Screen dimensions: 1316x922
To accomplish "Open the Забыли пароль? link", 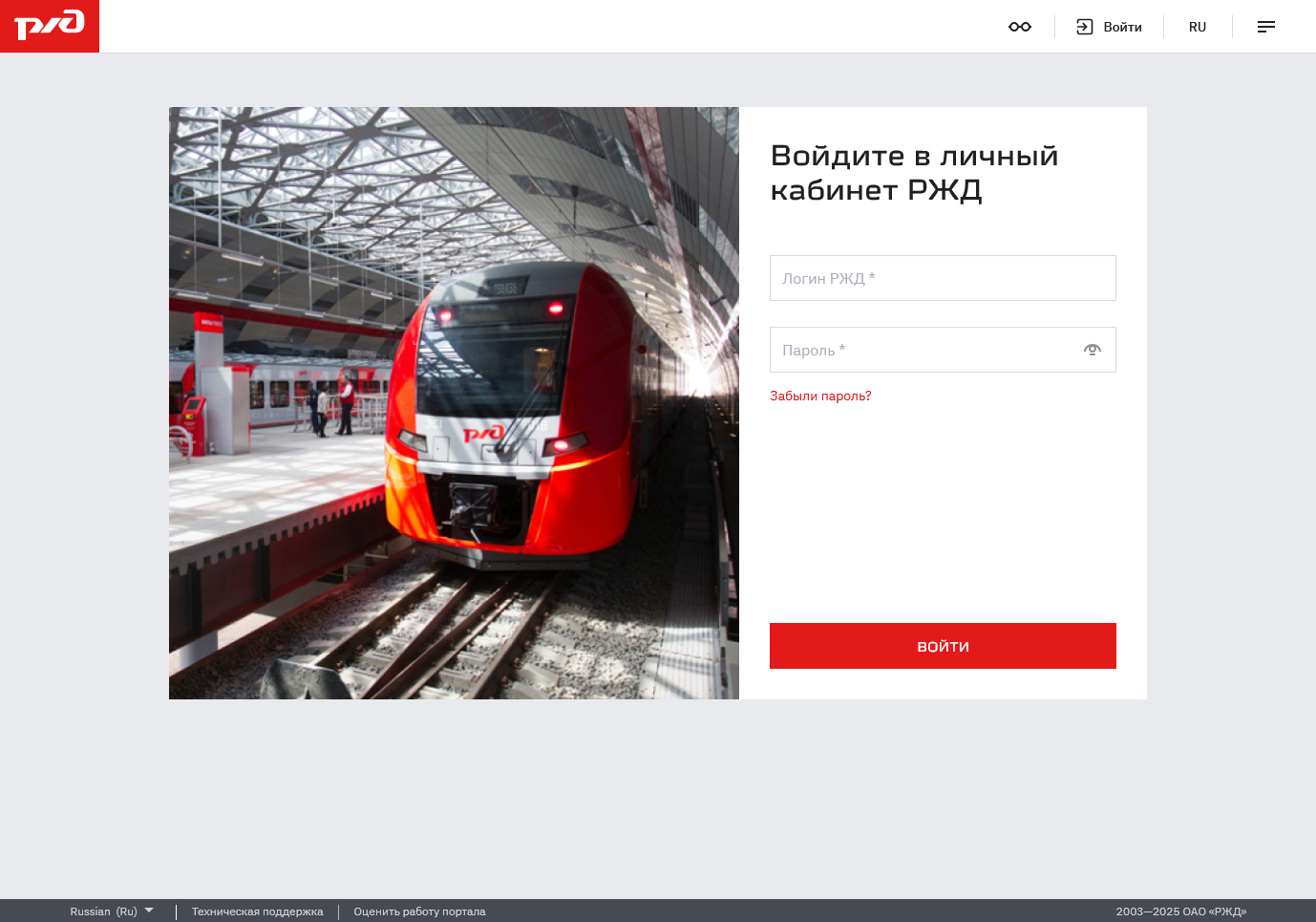I will (x=820, y=396).
